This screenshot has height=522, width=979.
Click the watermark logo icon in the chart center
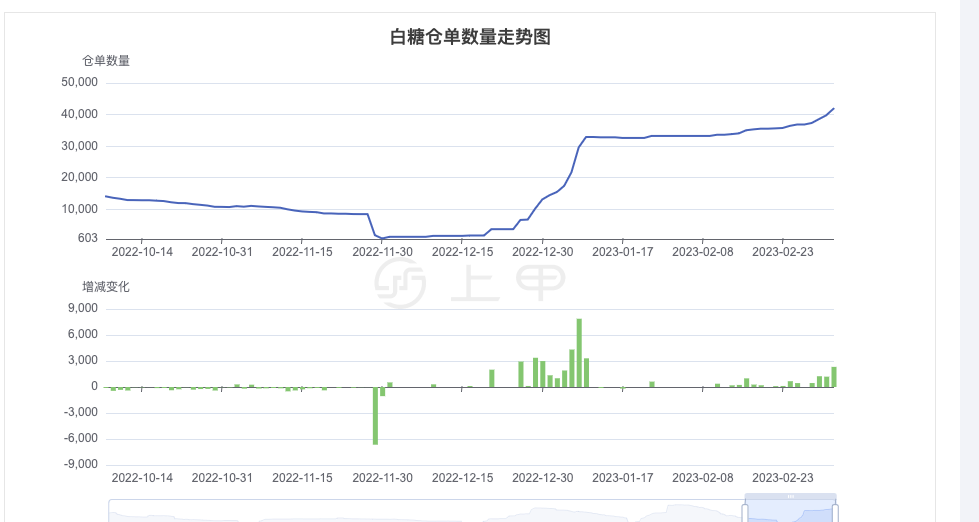tap(400, 282)
